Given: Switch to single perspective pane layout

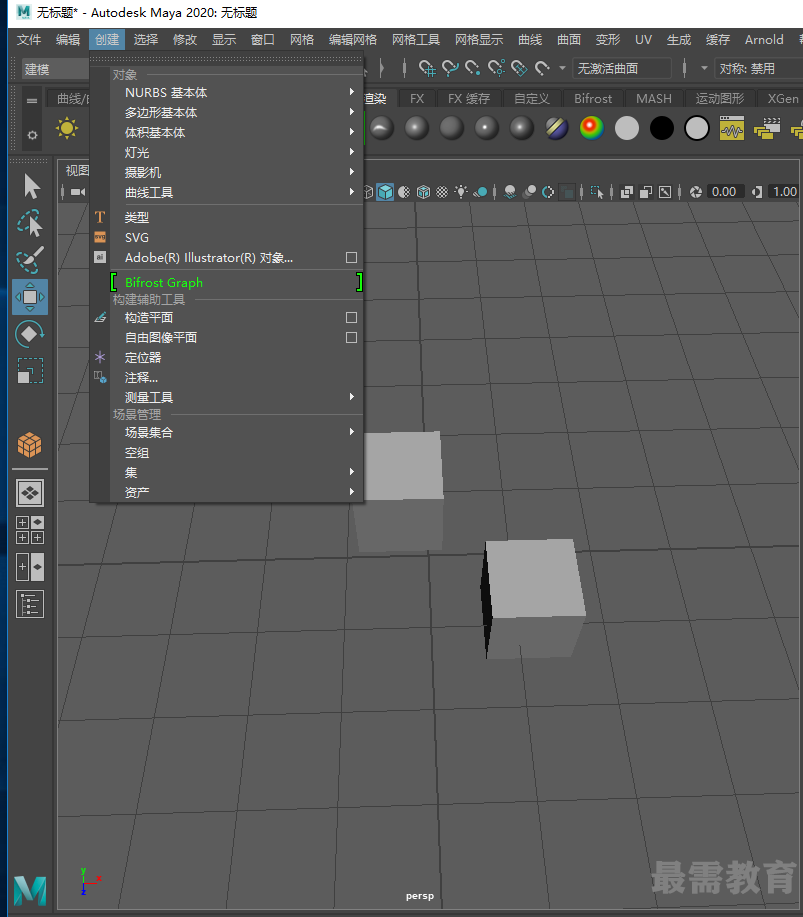Looking at the screenshot, I should pos(30,493).
